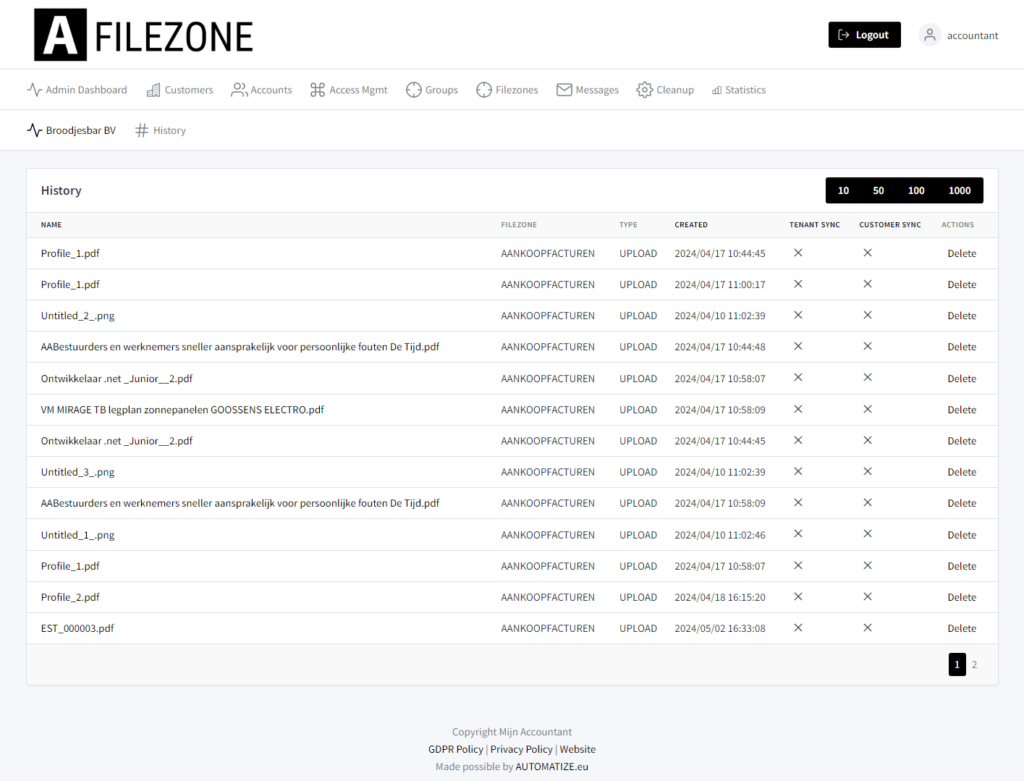
Task: Open the Customers menu
Action: [180, 89]
